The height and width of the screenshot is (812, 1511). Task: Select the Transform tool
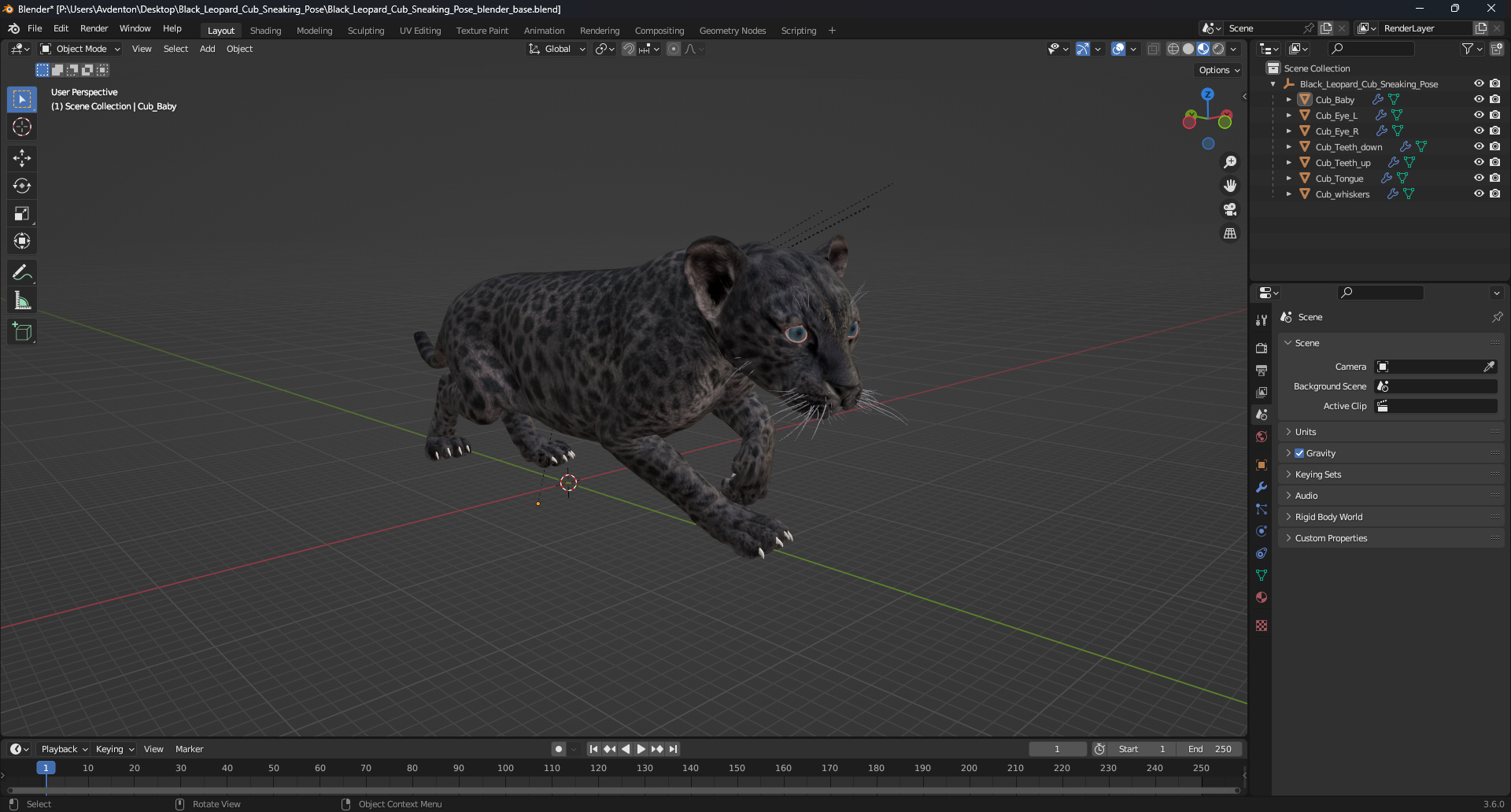point(22,241)
